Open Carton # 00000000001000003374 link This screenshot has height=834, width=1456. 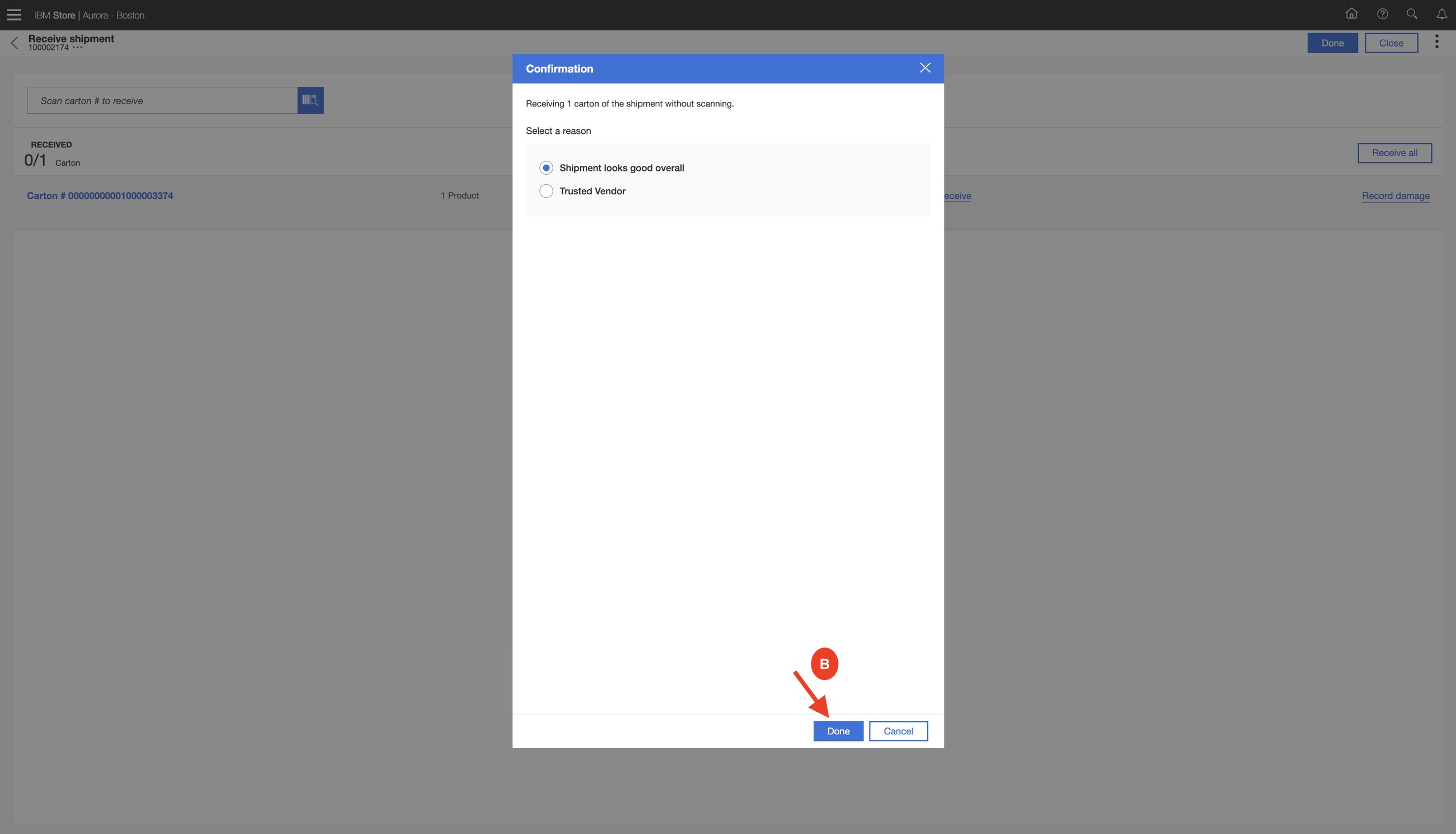tap(100, 196)
